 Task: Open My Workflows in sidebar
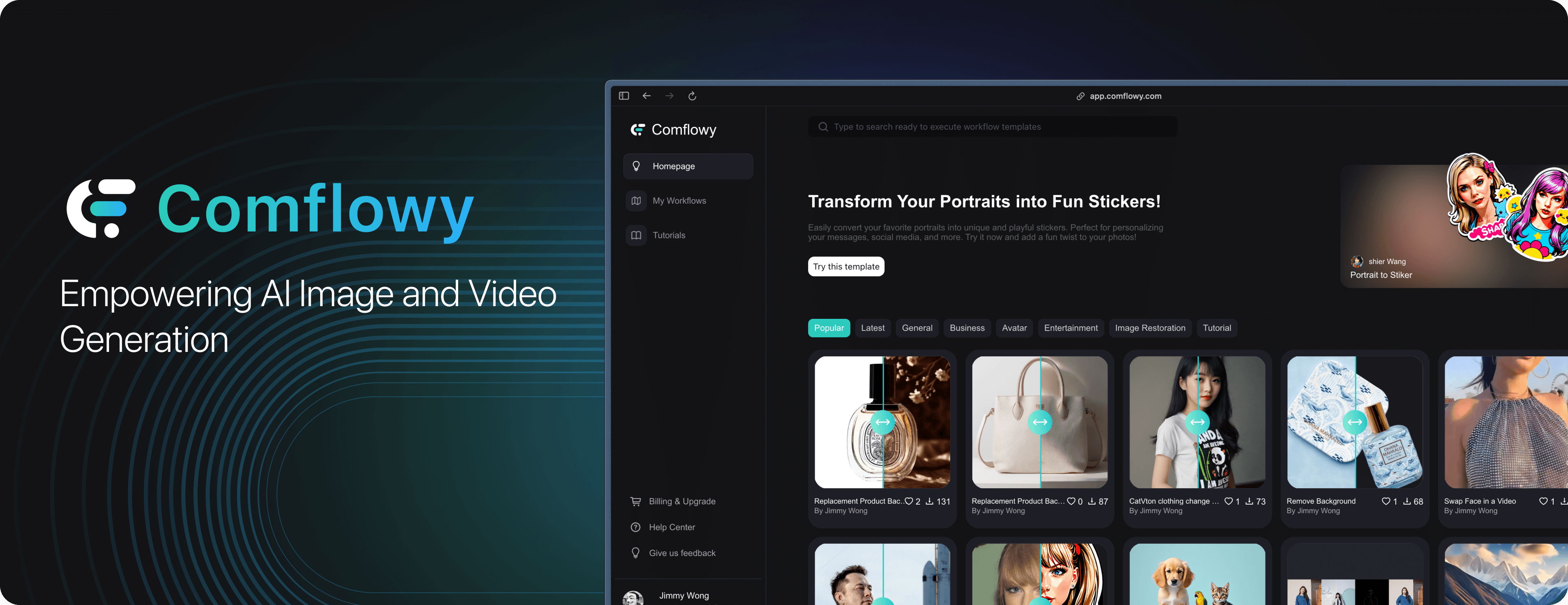click(679, 201)
